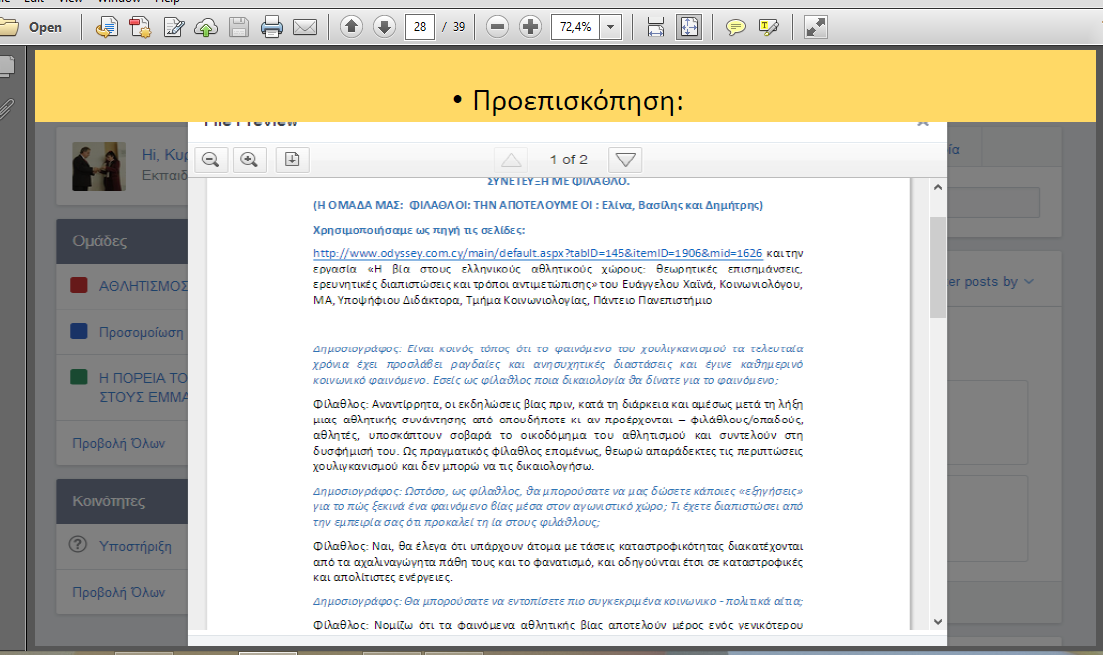
Task: Open the attachments paperclip panel
Action: coord(6,109)
